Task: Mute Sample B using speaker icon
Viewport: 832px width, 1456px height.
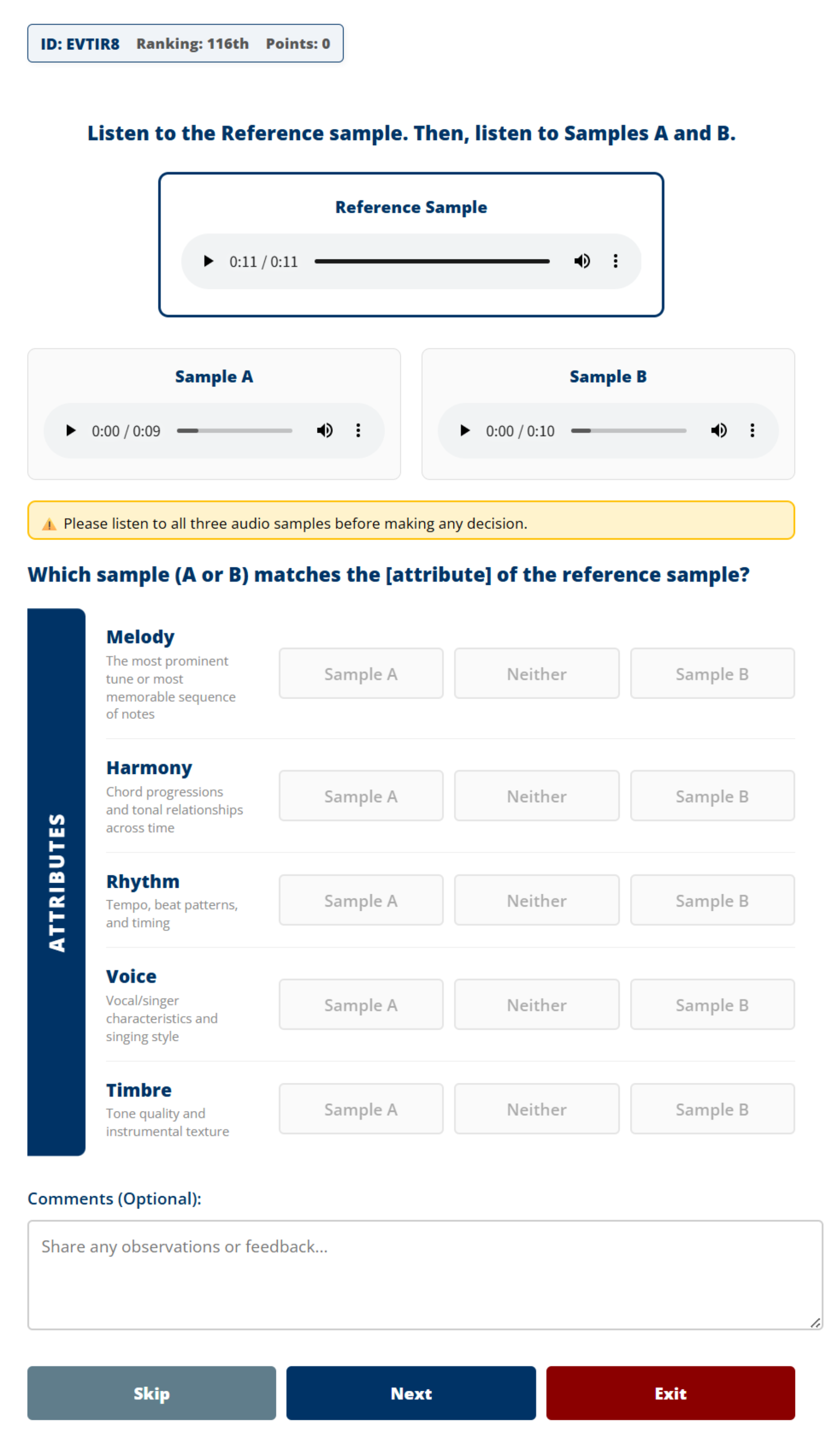Action: (719, 431)
